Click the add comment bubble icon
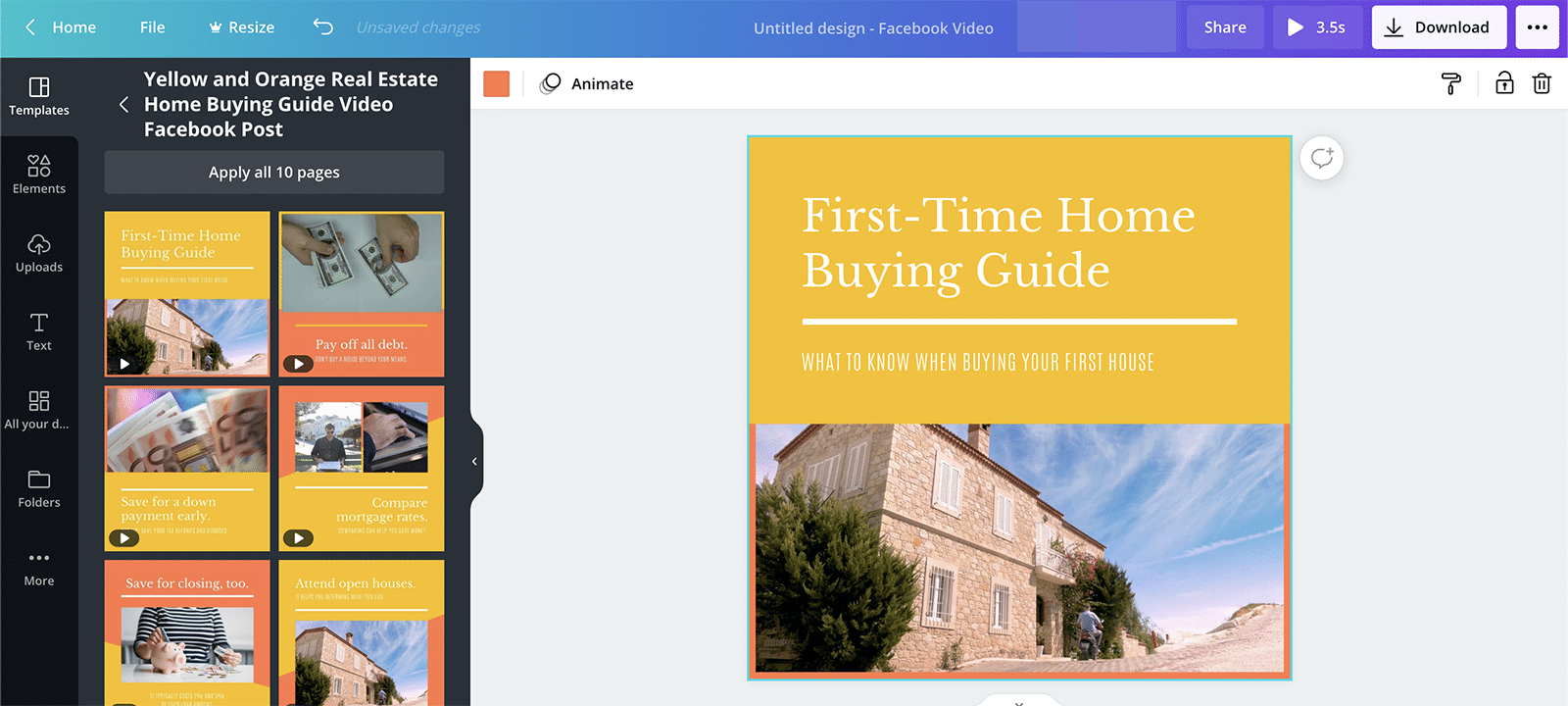The image size is (1568, 706). (1321, 158)
